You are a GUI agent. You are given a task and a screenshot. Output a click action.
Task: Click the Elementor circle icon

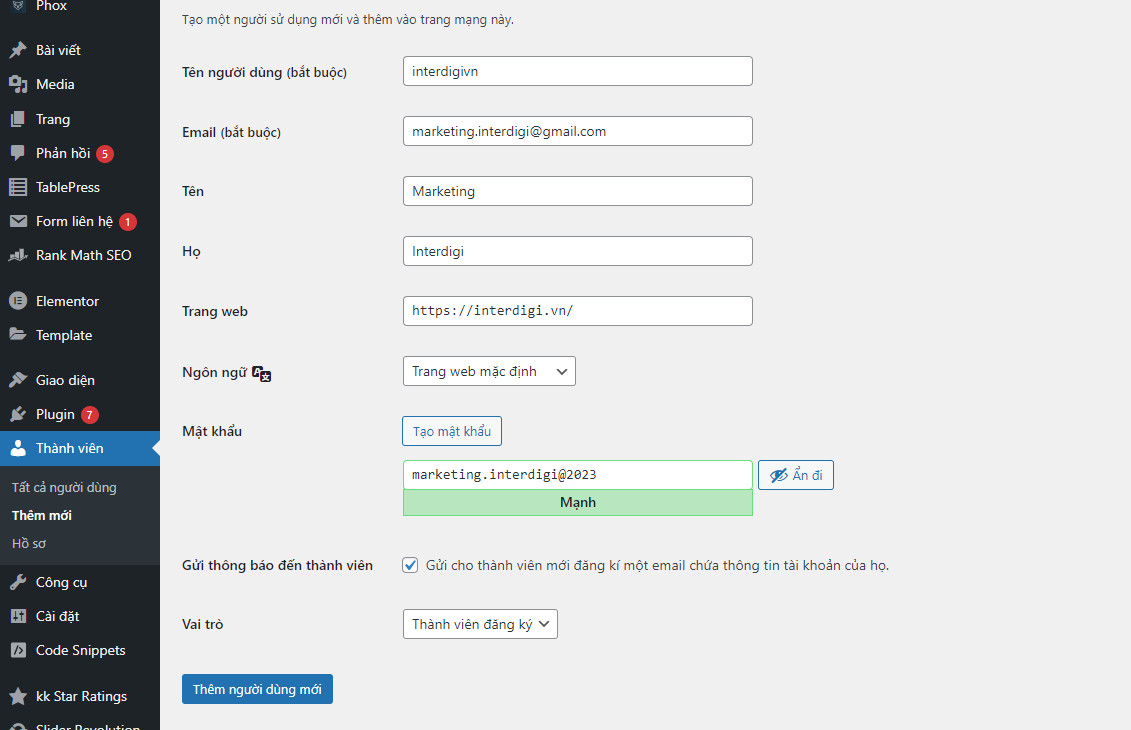tap(18, 301)
